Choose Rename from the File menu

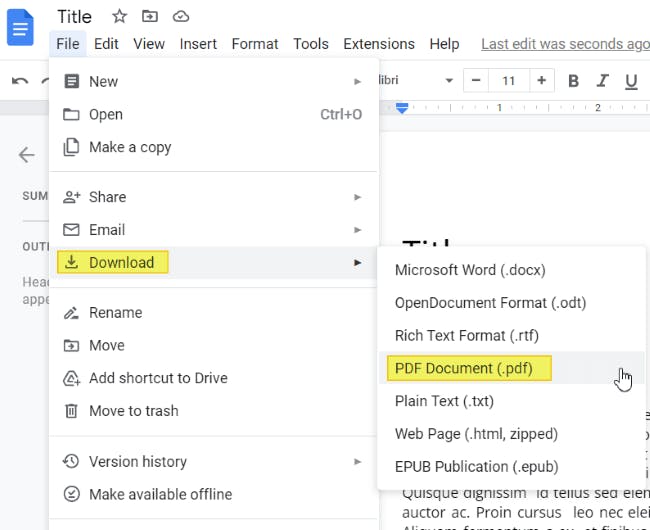click(x=213, y=312)
